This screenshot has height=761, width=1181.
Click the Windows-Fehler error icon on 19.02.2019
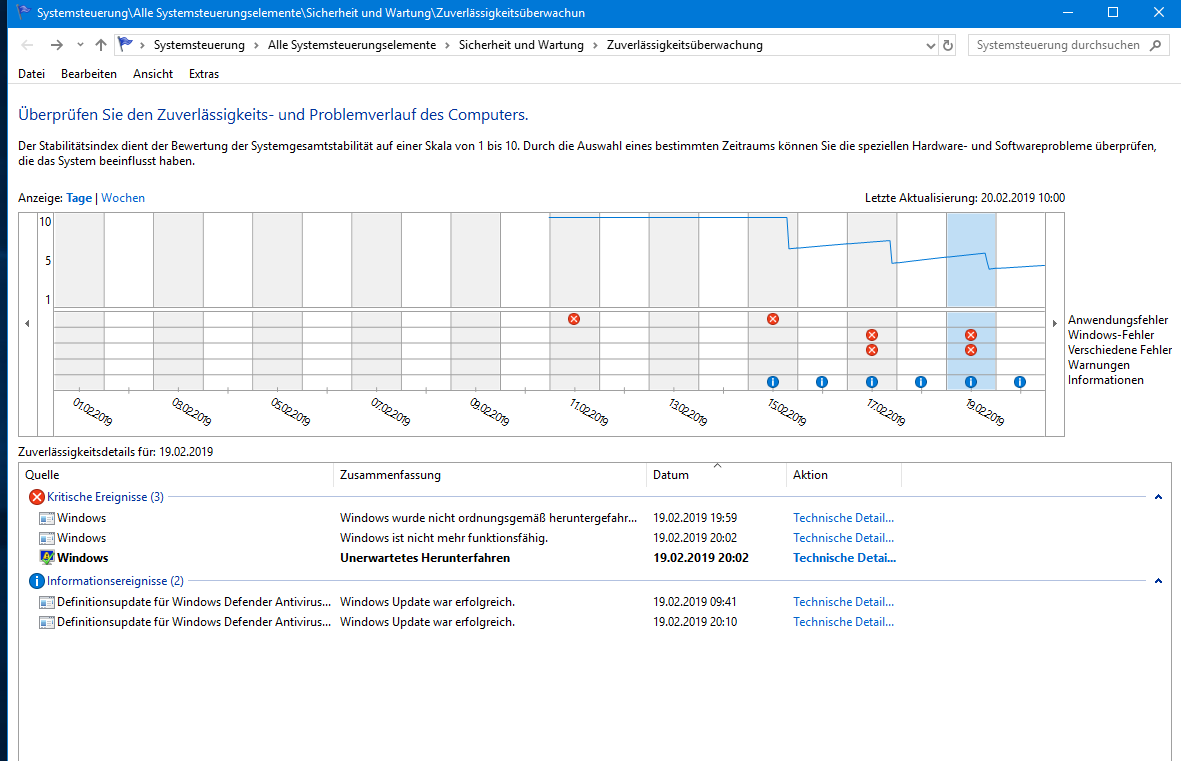pos(971,335)
